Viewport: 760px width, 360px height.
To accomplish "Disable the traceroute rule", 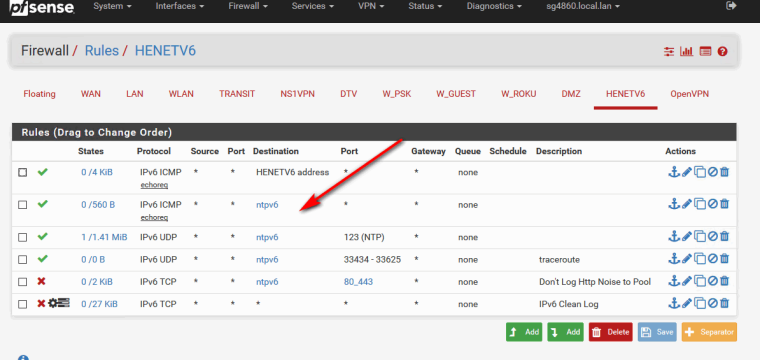I will point(712,259).
